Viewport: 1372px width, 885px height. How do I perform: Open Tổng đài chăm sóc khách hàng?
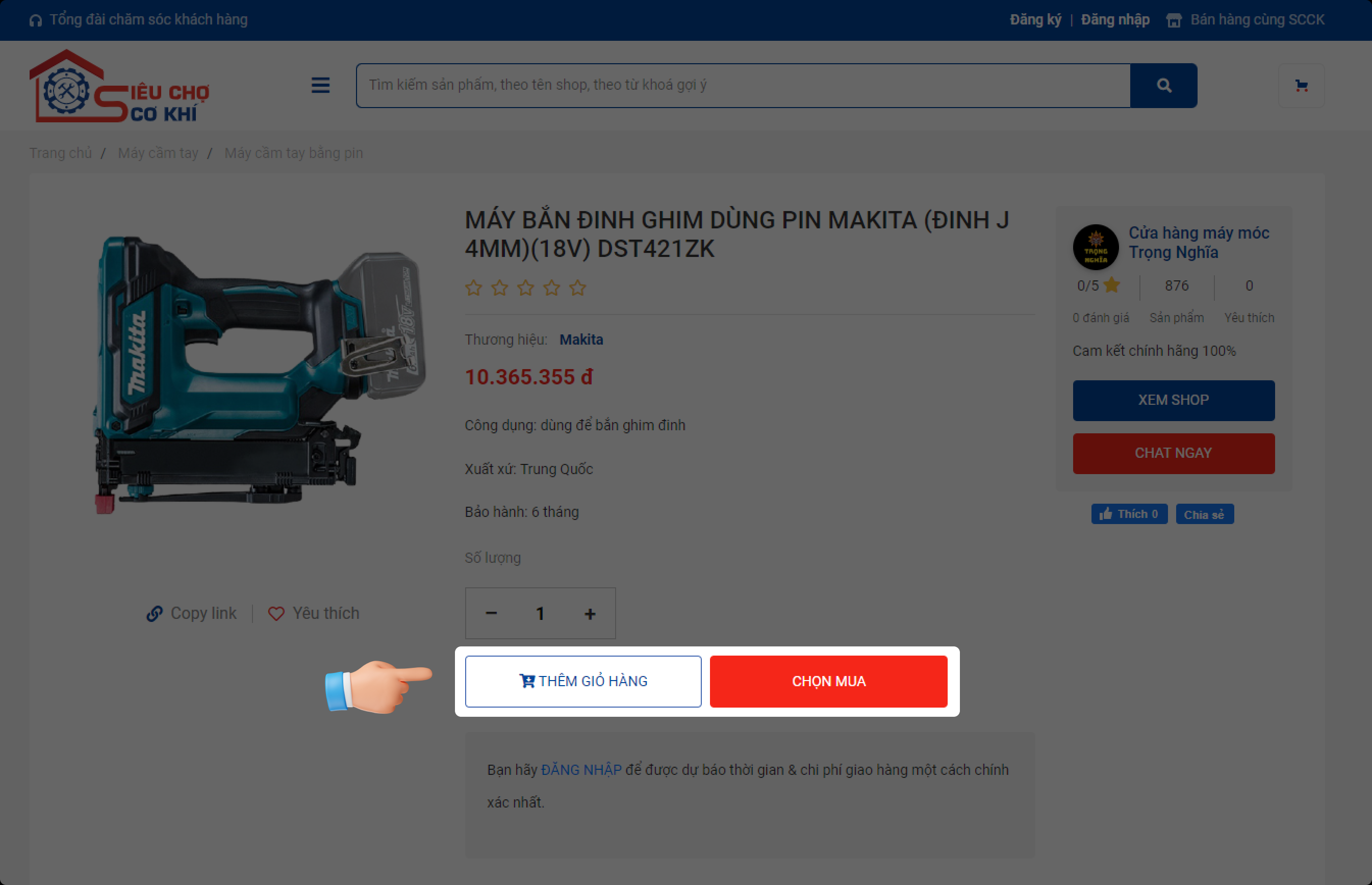tap(148, 19)
